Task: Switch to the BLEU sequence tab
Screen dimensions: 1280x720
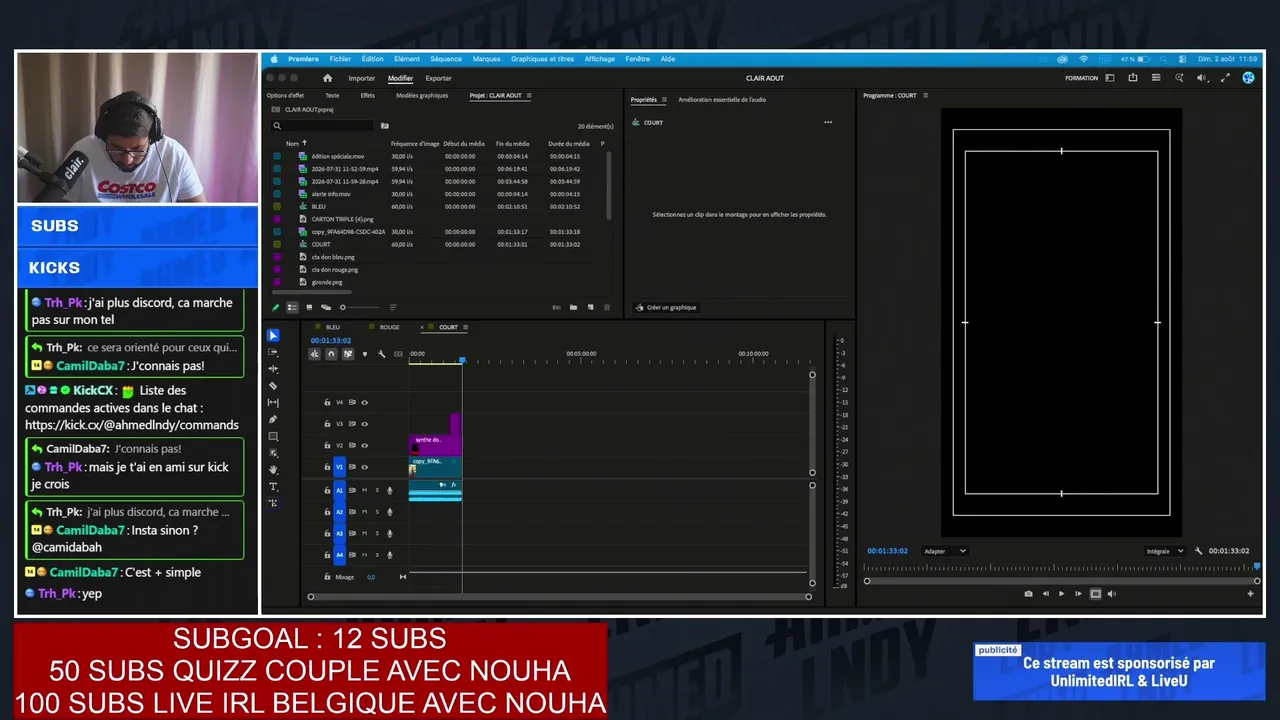Action: pyautogui.click(x=333, y=327)
